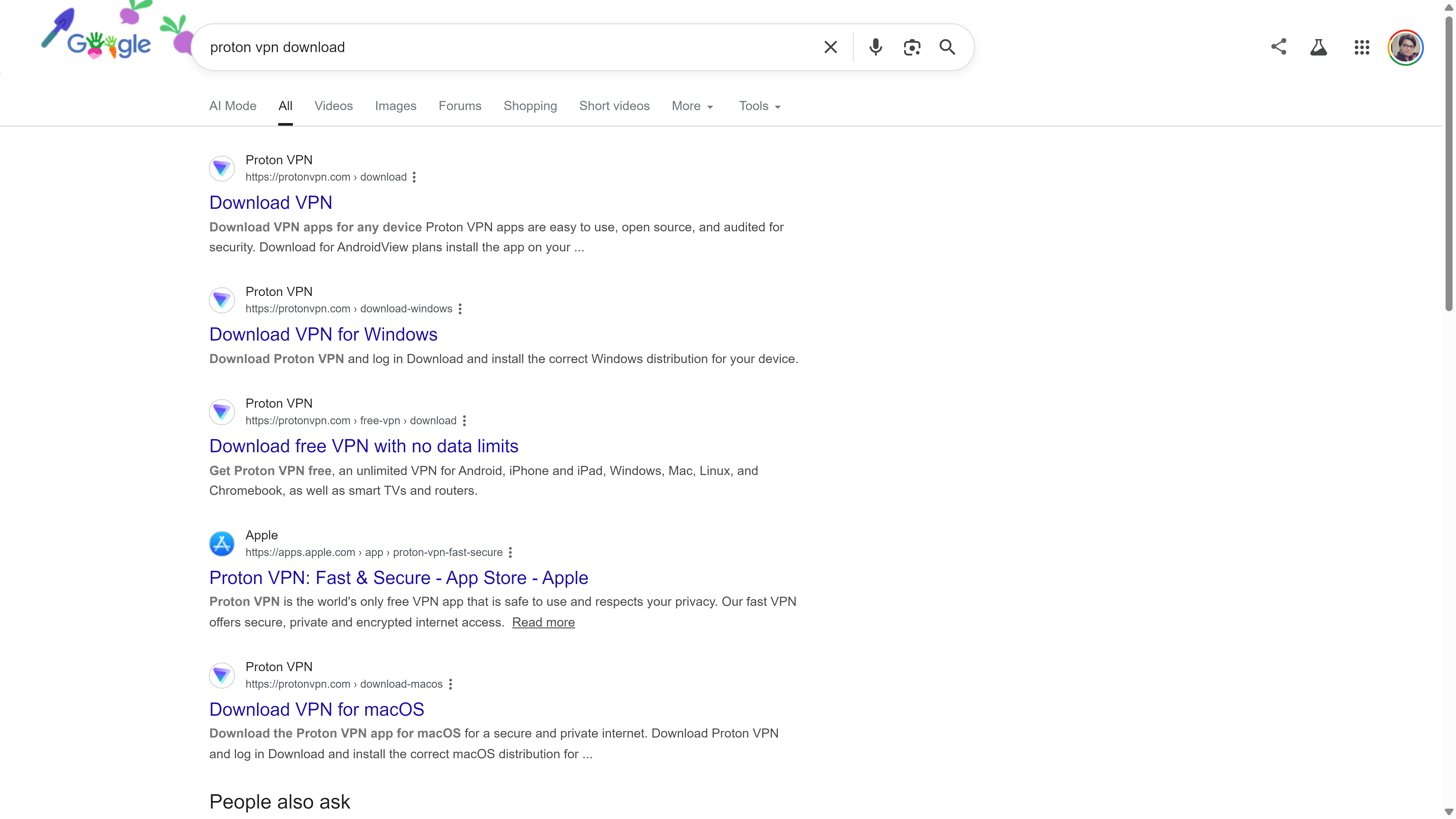Click the Proton VPN favicon beside the free VPN result
1456x819 pixels.
tap(222, 412)
